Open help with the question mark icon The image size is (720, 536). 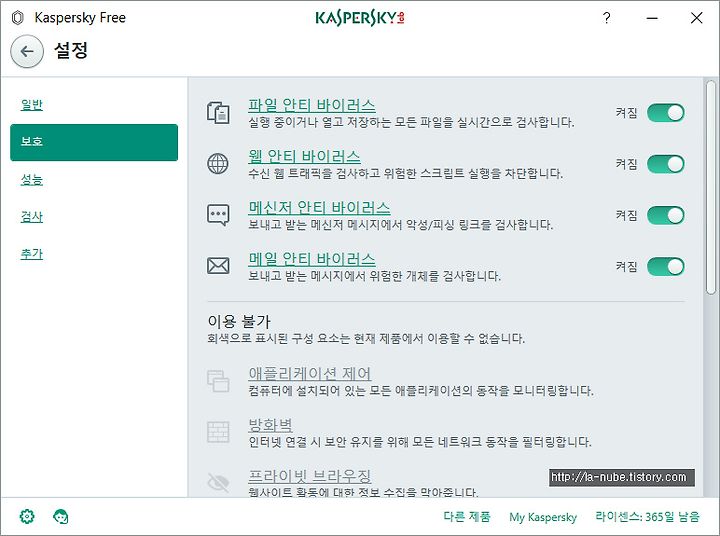coord(607,18)
